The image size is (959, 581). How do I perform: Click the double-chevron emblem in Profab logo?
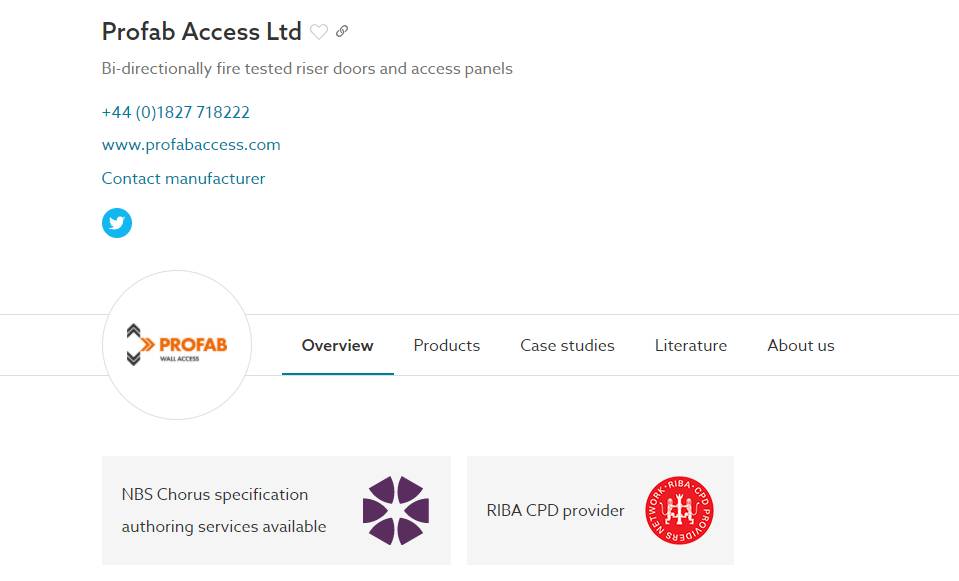click(134, 345)
